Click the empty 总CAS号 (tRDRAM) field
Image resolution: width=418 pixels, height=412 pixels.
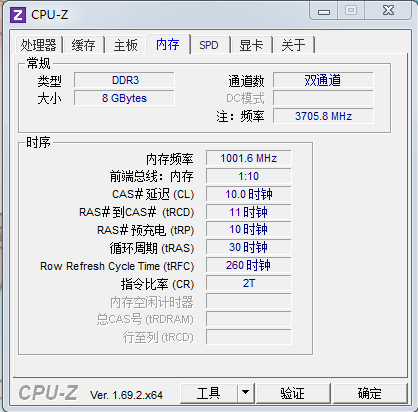[249, 319]
